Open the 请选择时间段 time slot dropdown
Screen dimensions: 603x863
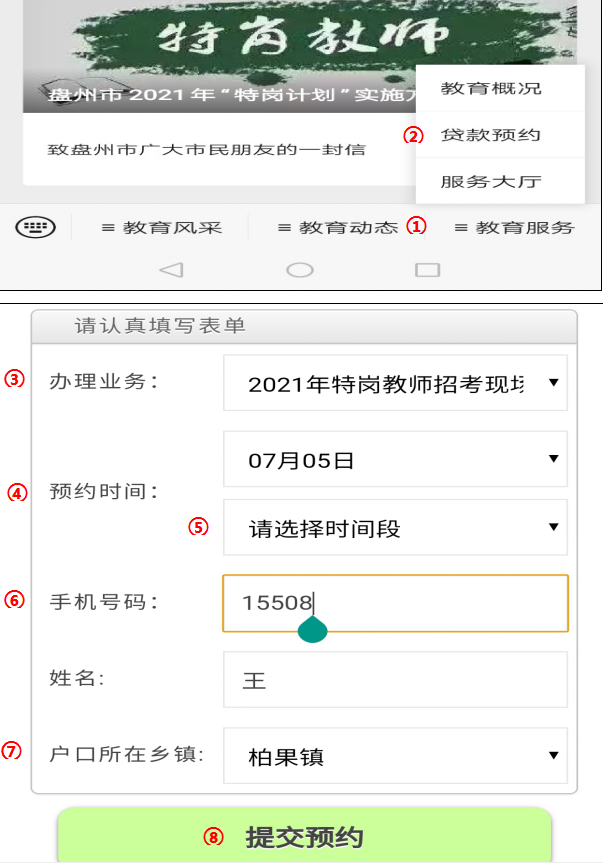pos(395,527)
